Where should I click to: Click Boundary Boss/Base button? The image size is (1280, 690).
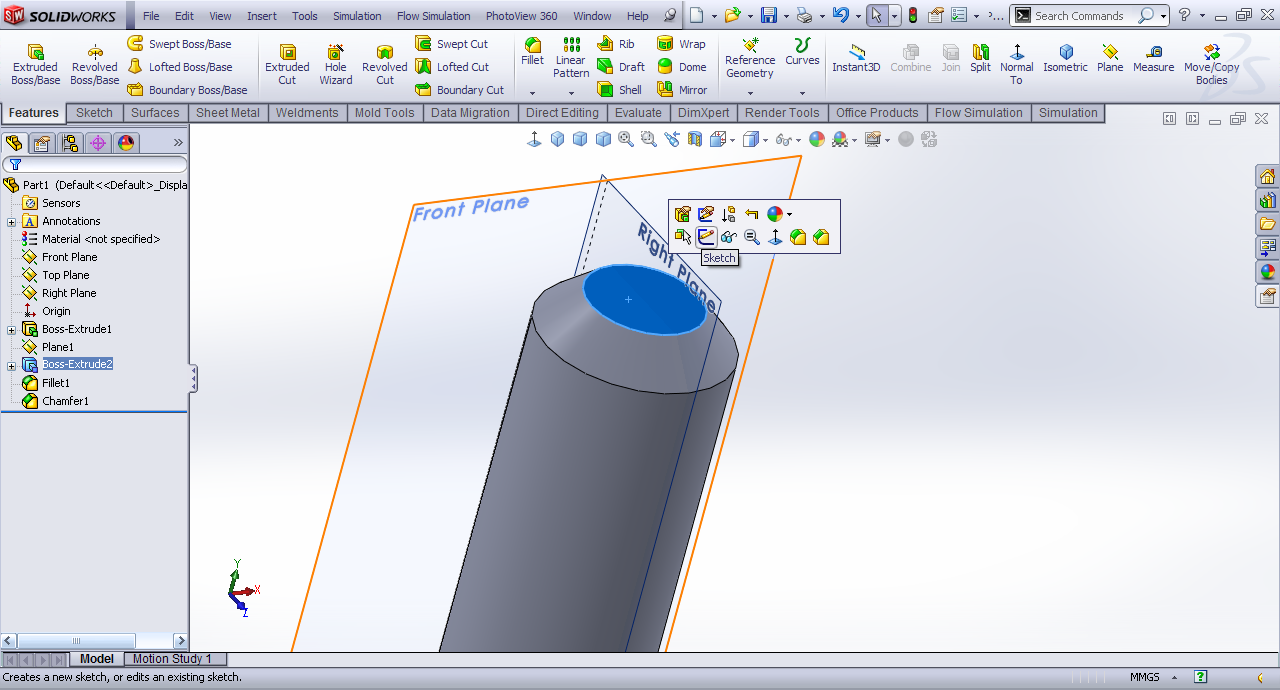pos(188,90)
